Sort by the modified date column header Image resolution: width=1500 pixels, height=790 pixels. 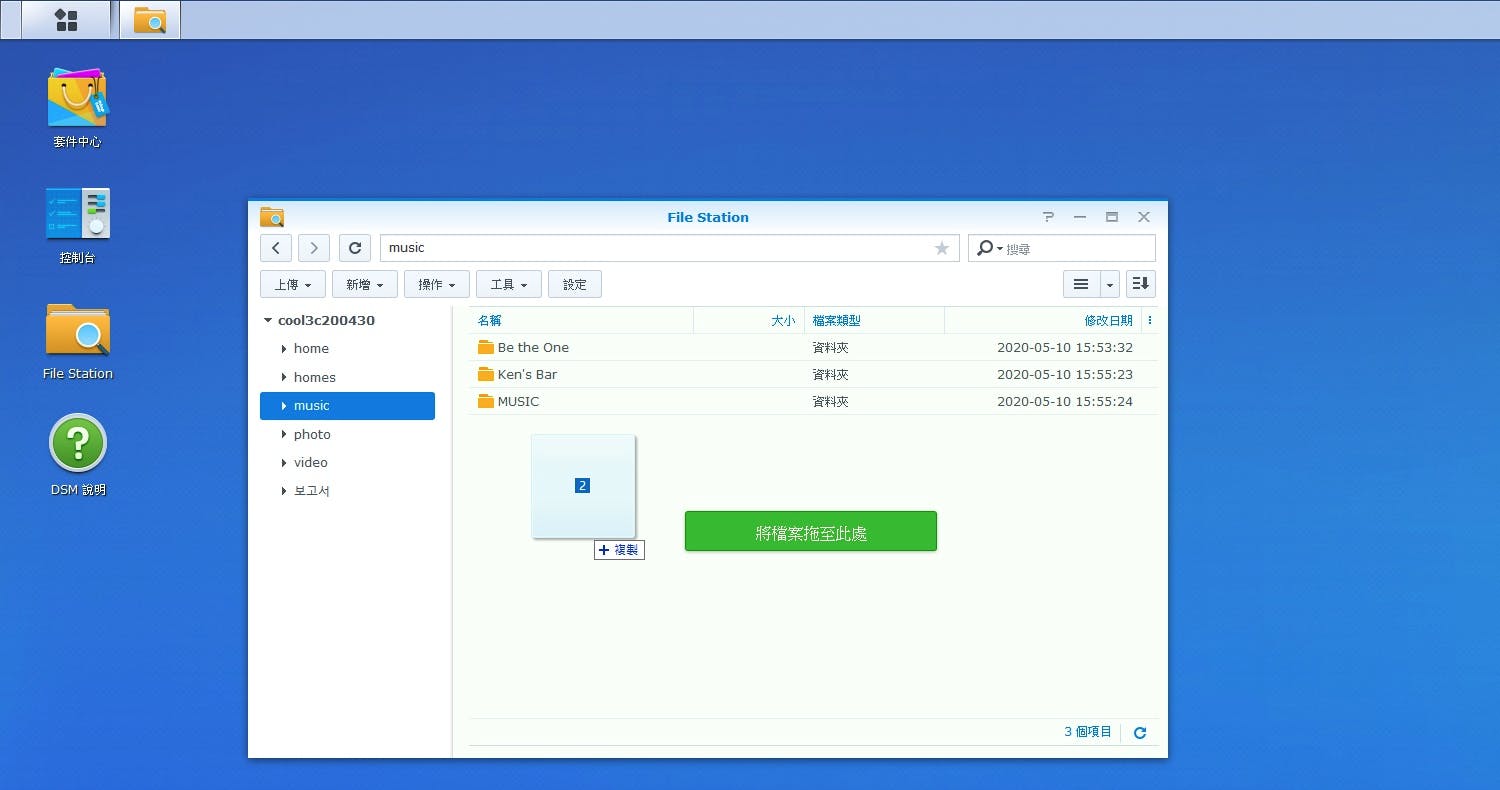point(1108,321)
